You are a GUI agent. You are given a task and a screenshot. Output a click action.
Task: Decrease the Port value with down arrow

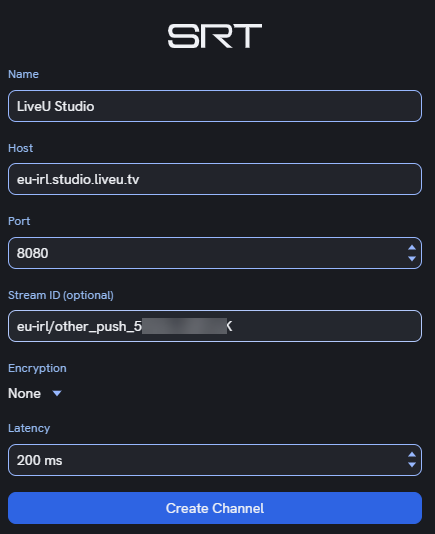point(412,258)
